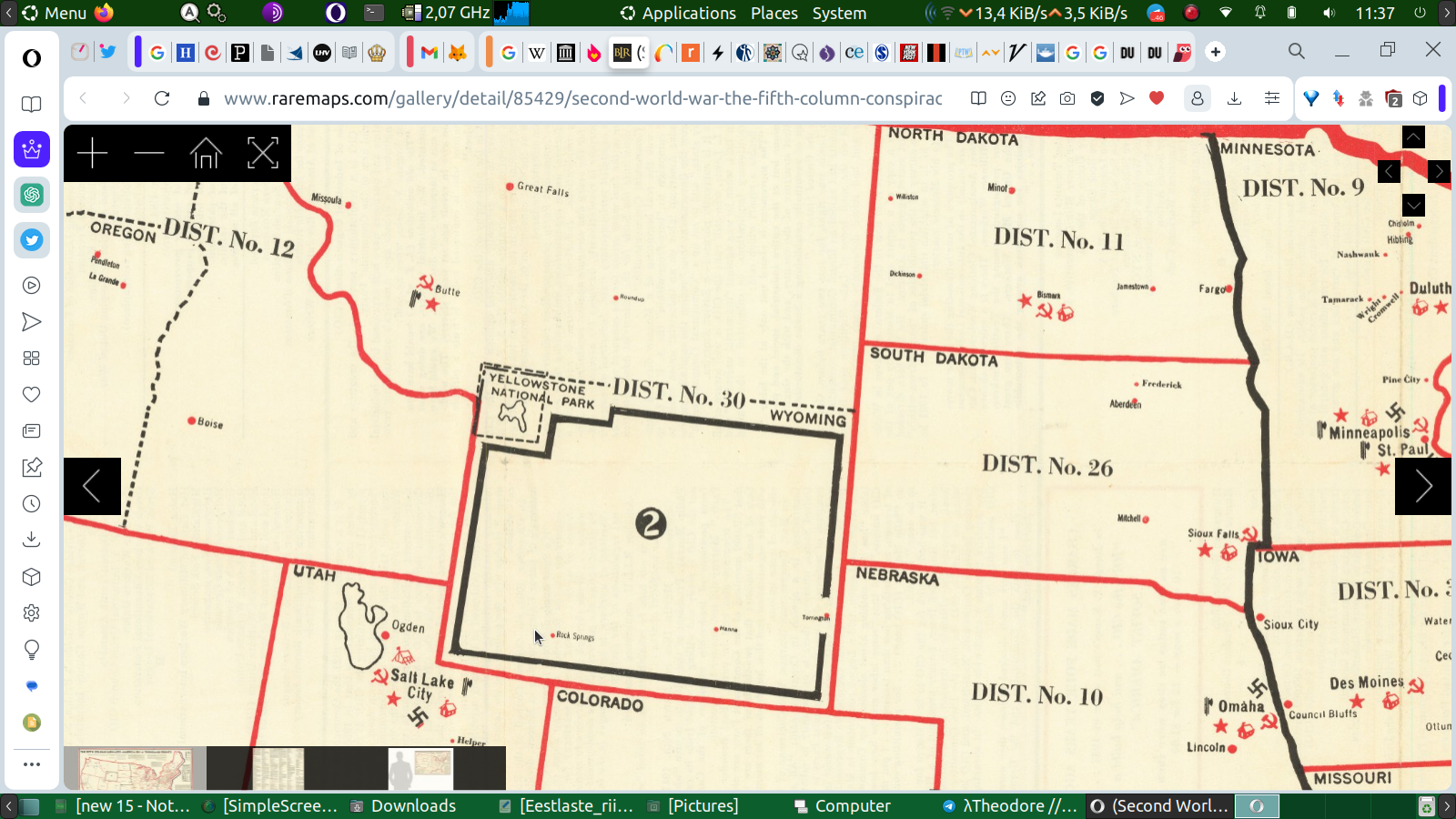This screenshot has width=1456, height=819.
Task: Launch Firefox from the top panel
Action: coord(104,13)
